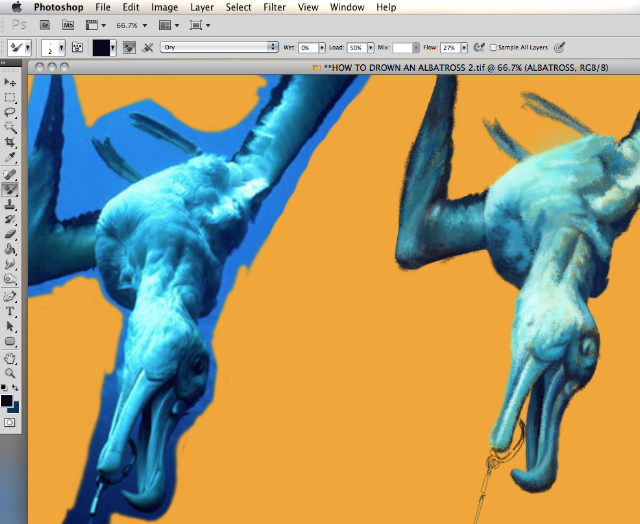Select the Path Selection arrow tool

tap(10, 326)
